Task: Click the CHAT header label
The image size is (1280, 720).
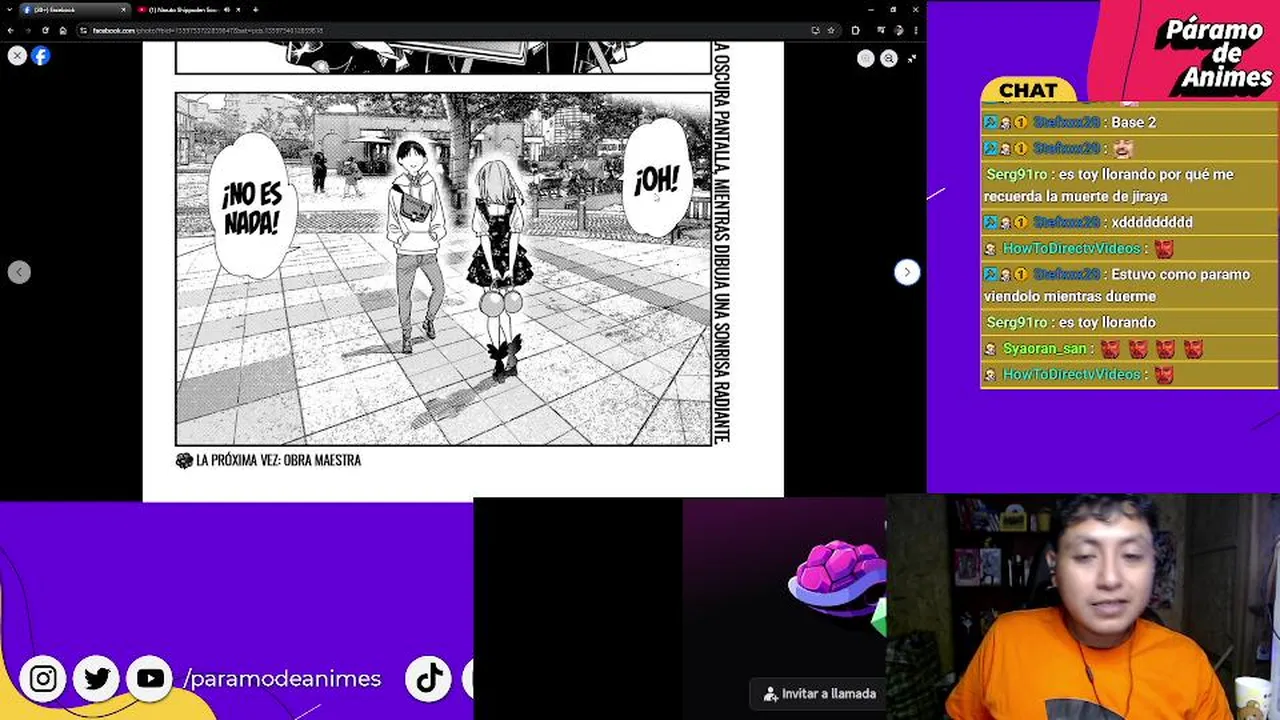Action: tap(1028, 91)
